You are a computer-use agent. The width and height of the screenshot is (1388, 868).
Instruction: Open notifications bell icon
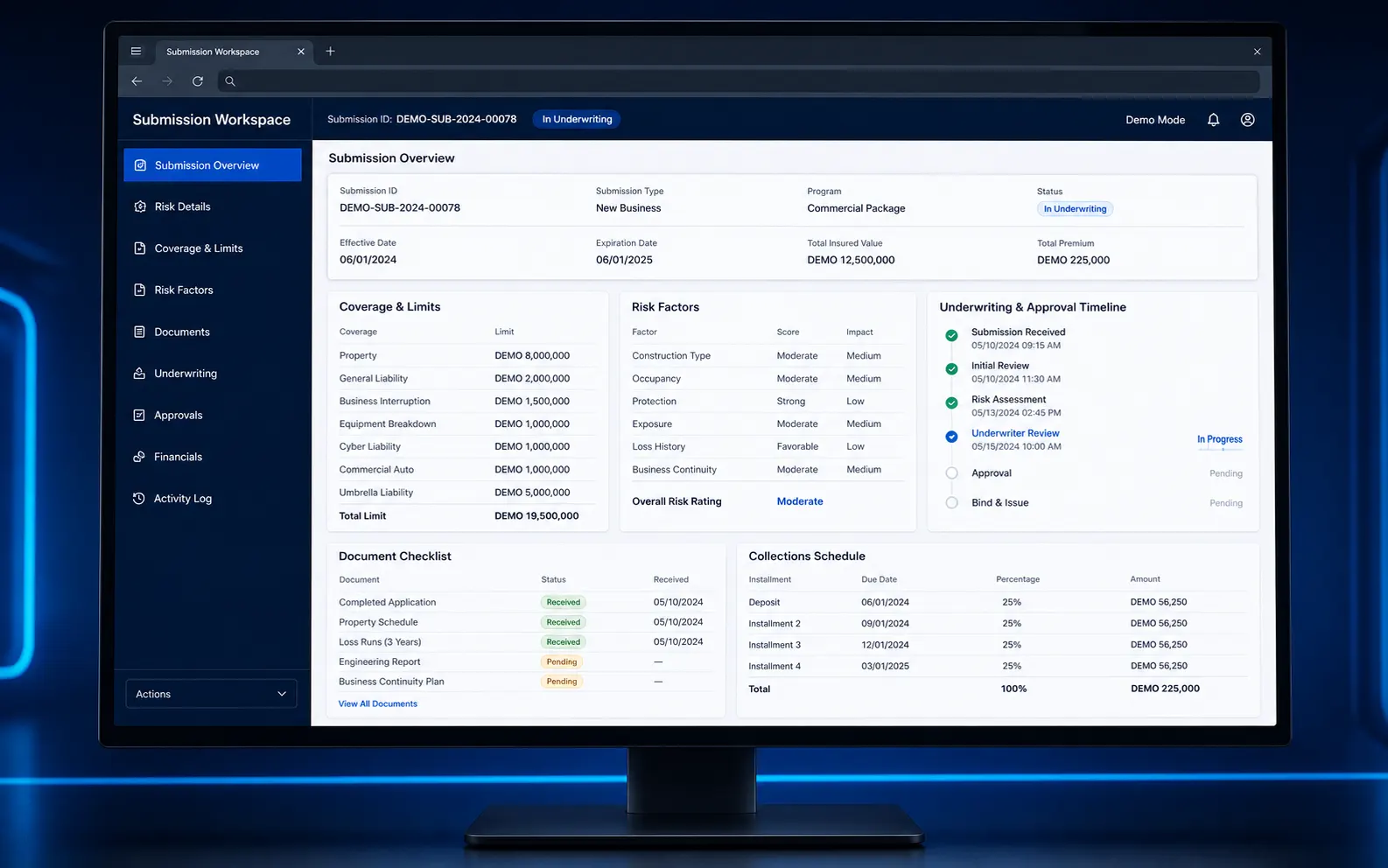1213,120
